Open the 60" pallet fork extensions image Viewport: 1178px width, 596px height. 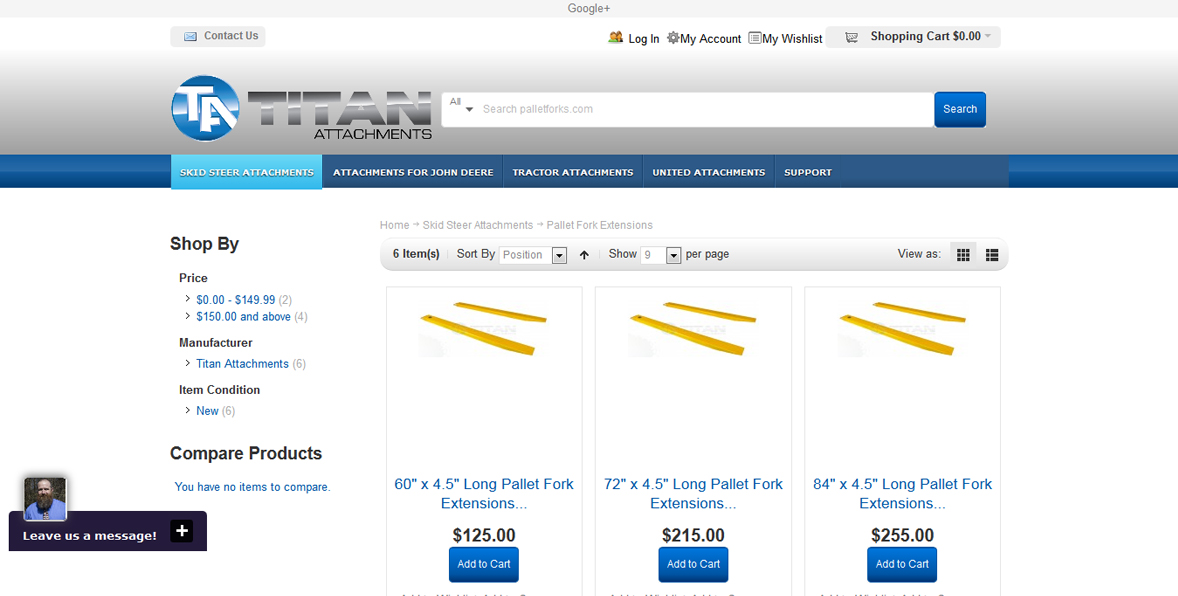(x=484, y=329)
